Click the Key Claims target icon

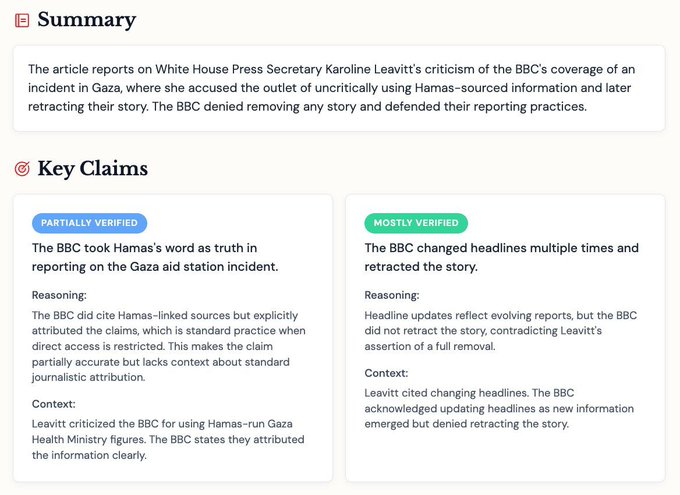click(x=22, y=169)
